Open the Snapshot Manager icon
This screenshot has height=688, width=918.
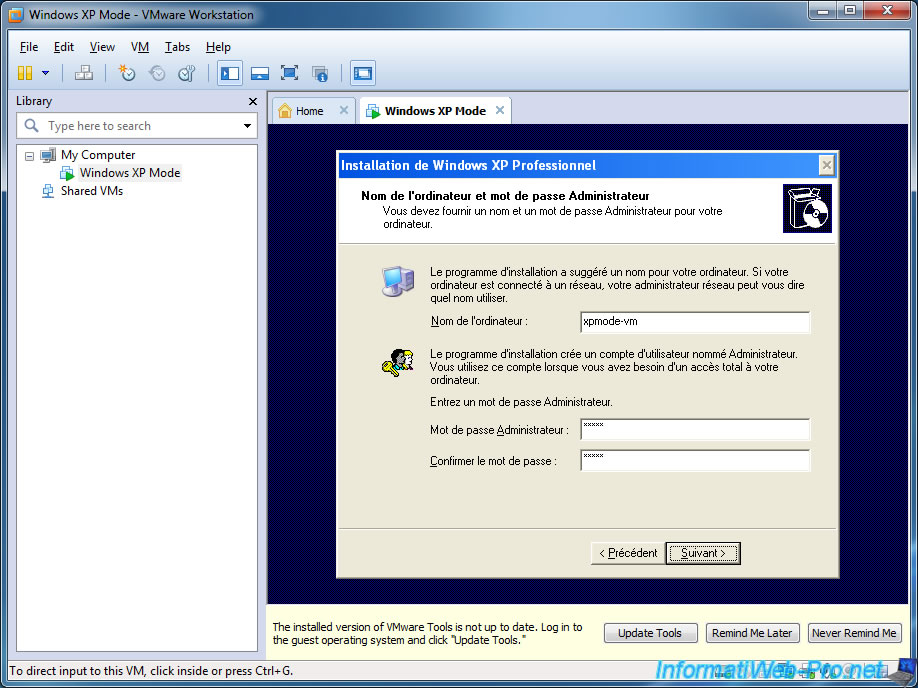point(186,73)
